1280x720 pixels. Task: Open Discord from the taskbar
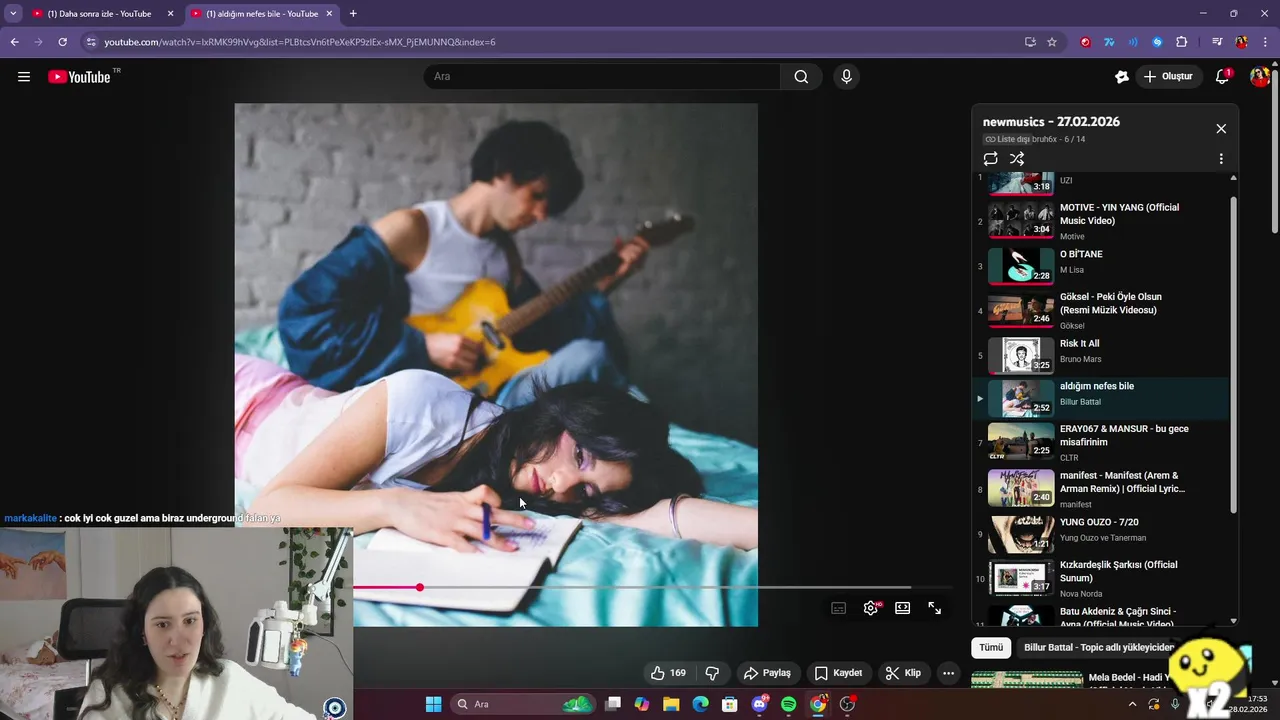(759, 704)
